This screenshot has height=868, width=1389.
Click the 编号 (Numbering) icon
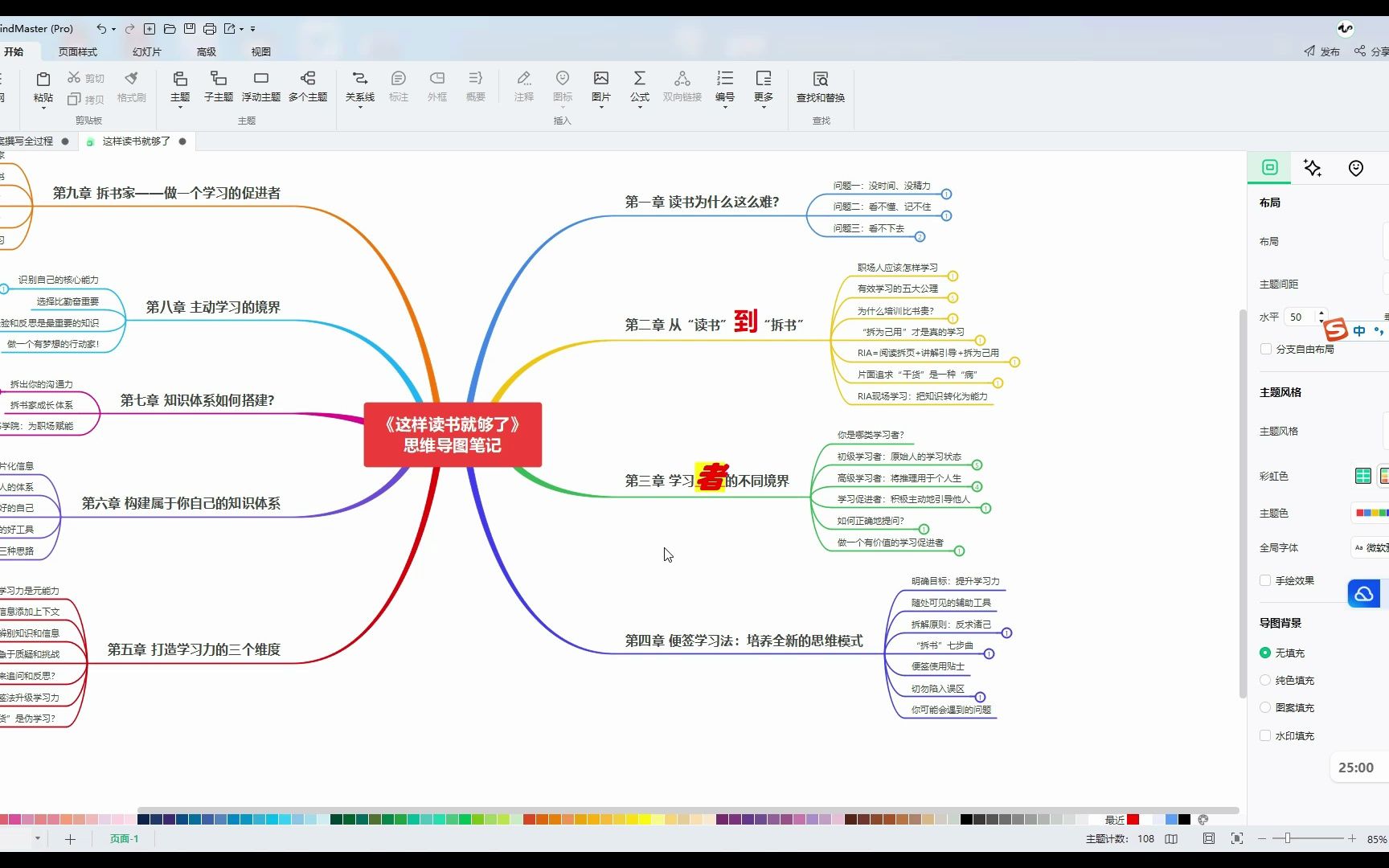click(x=725, y=79)
